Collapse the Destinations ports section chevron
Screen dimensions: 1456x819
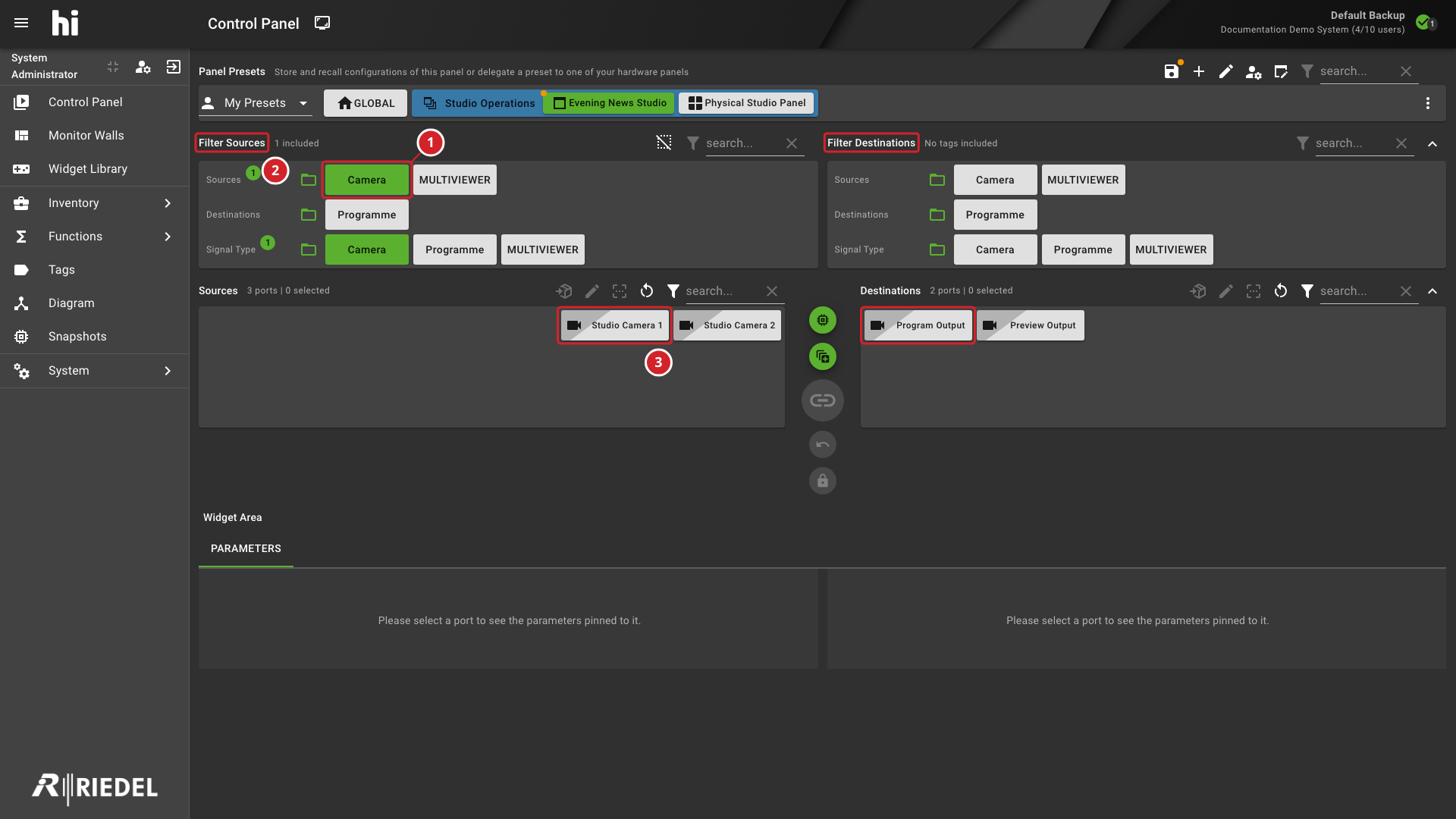[1432, 291]
